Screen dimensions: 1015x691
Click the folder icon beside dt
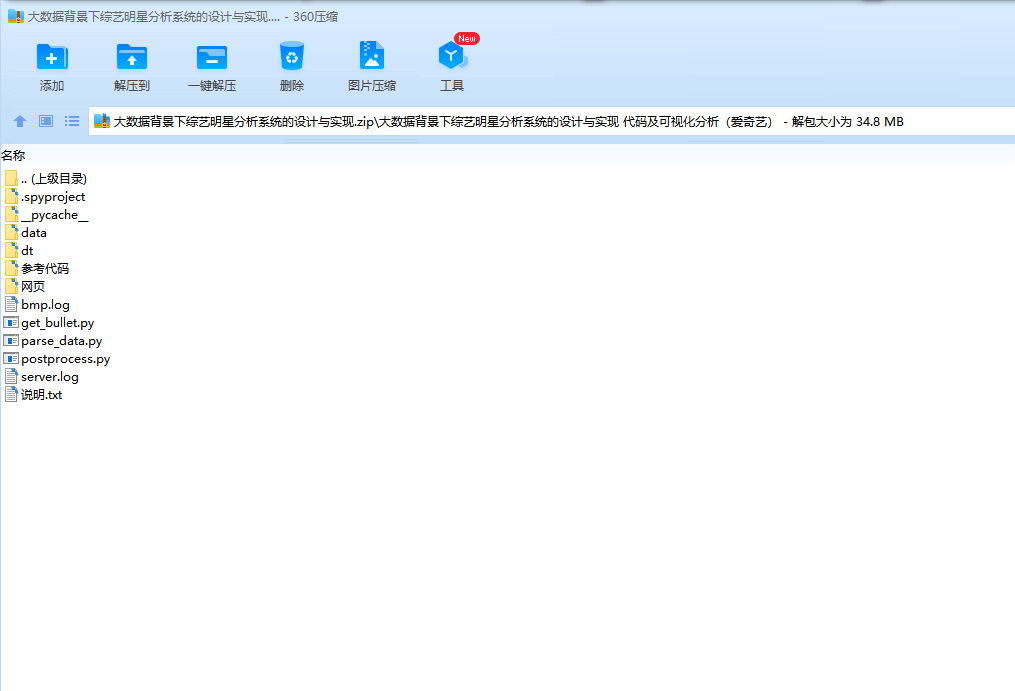click(11, 250)
